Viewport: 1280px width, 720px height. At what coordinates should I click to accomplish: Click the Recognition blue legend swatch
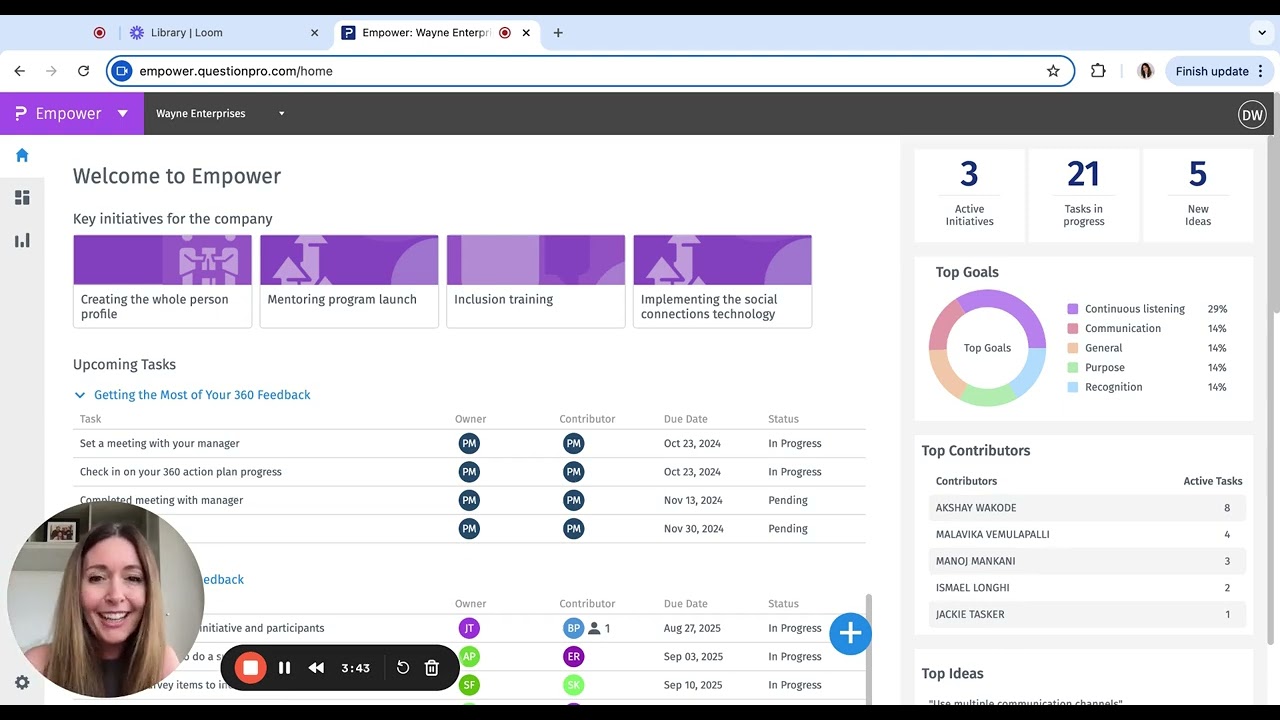tap(1073, 387)
